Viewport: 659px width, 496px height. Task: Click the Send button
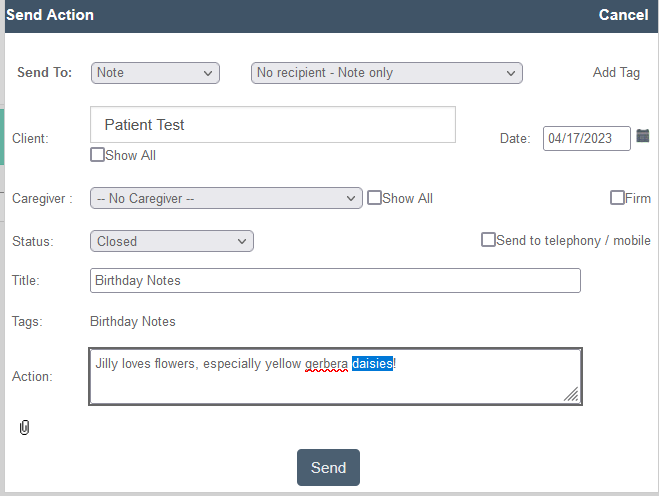328,467
